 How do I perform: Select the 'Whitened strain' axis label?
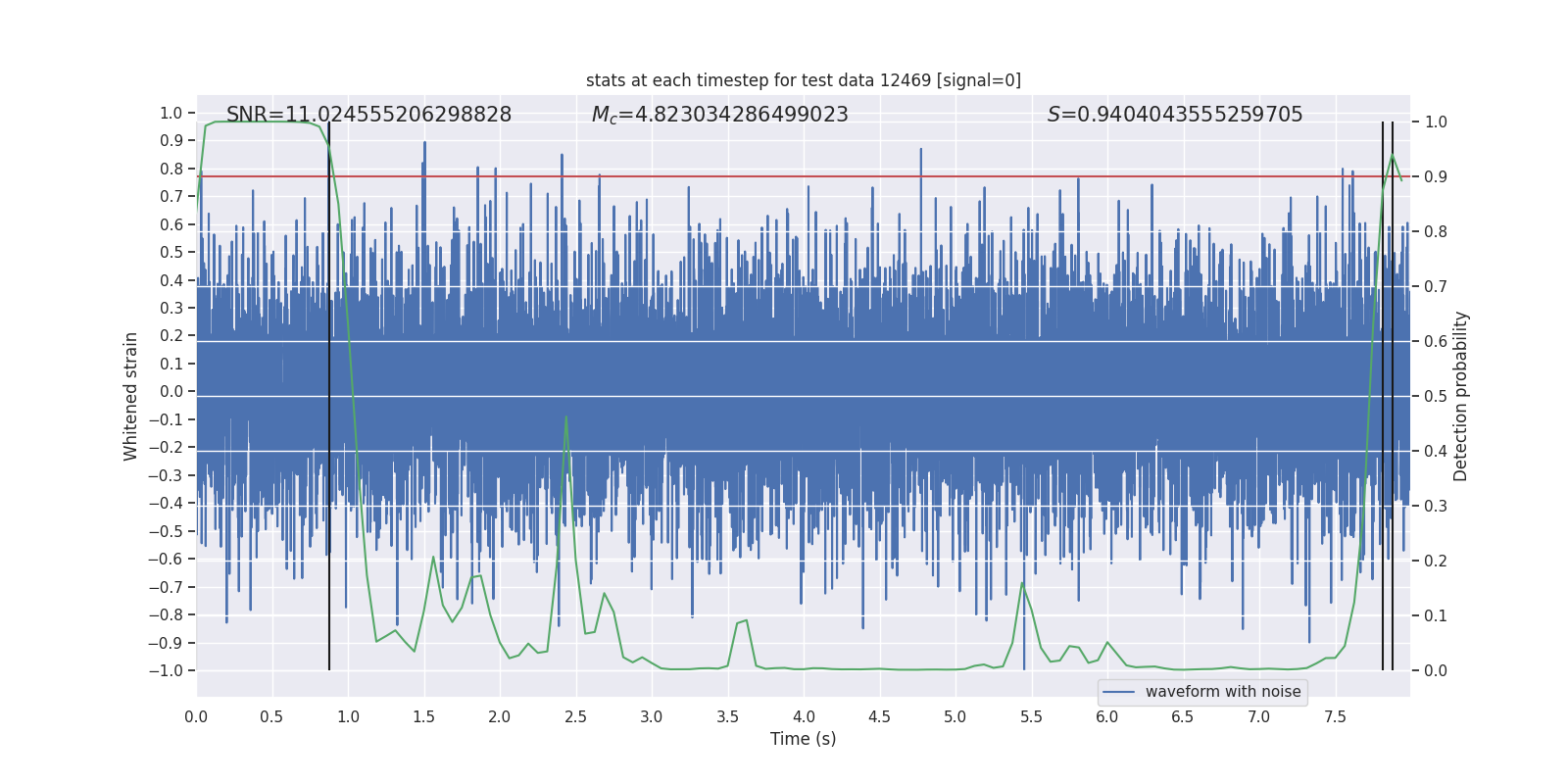point(131,396)
